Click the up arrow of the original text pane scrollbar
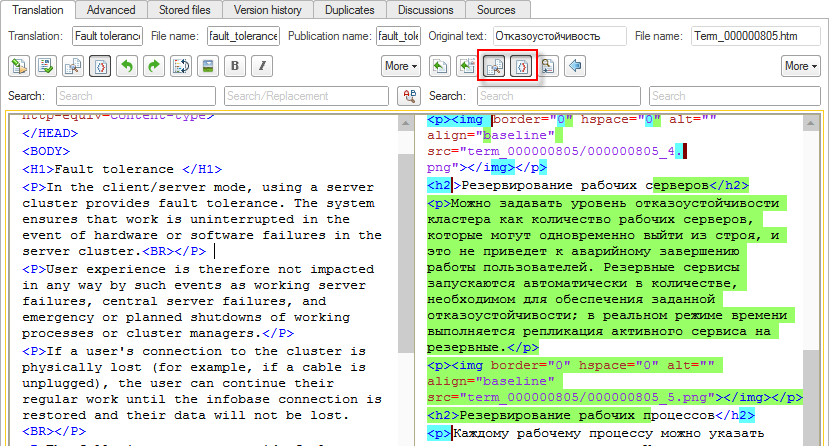This screenshot has height=446, width=829. pyautogui.click(x=810, y=124)
